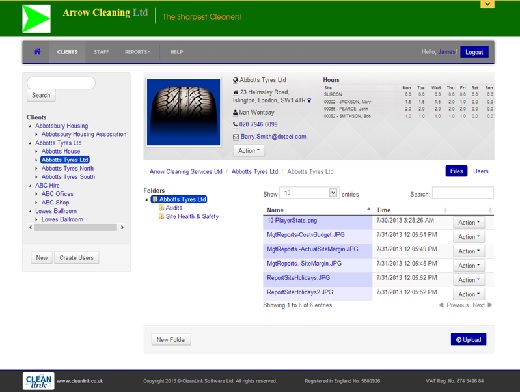This screenshot has width=520, height=392.
Task: Sort by Name column arrow
Action: [x=368, y=209]
